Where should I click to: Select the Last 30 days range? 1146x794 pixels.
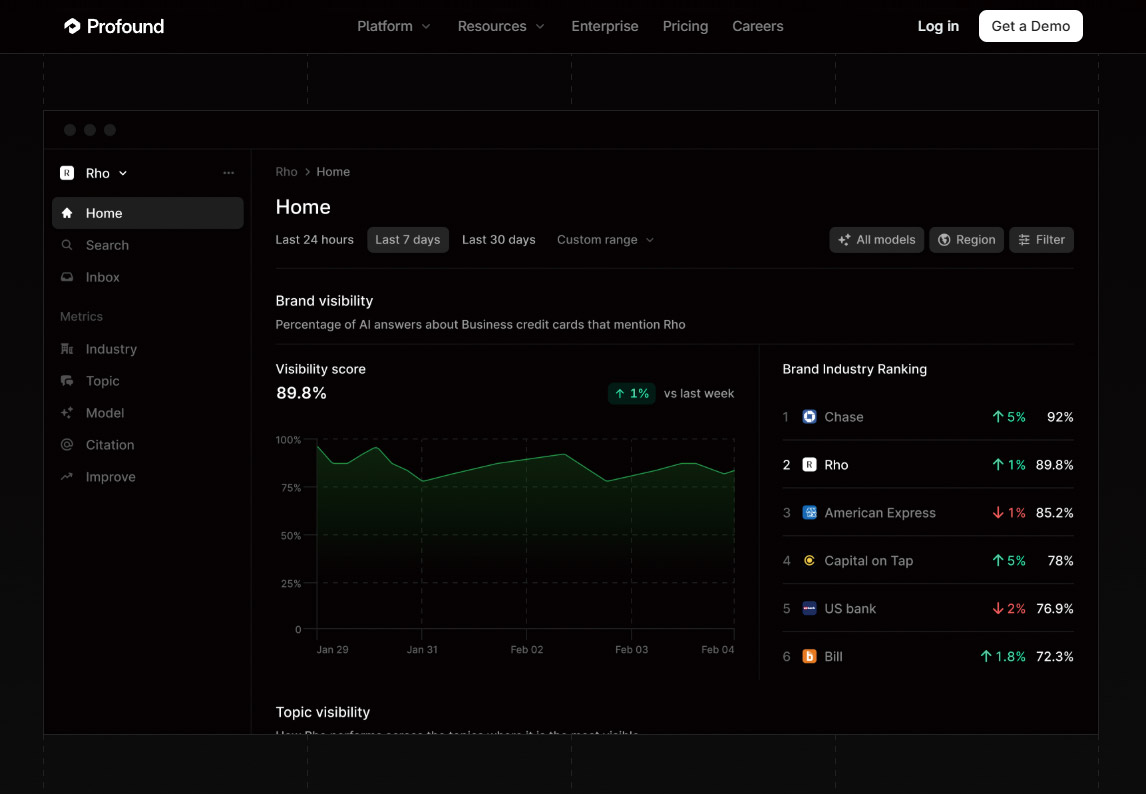[x=498, y=240]
